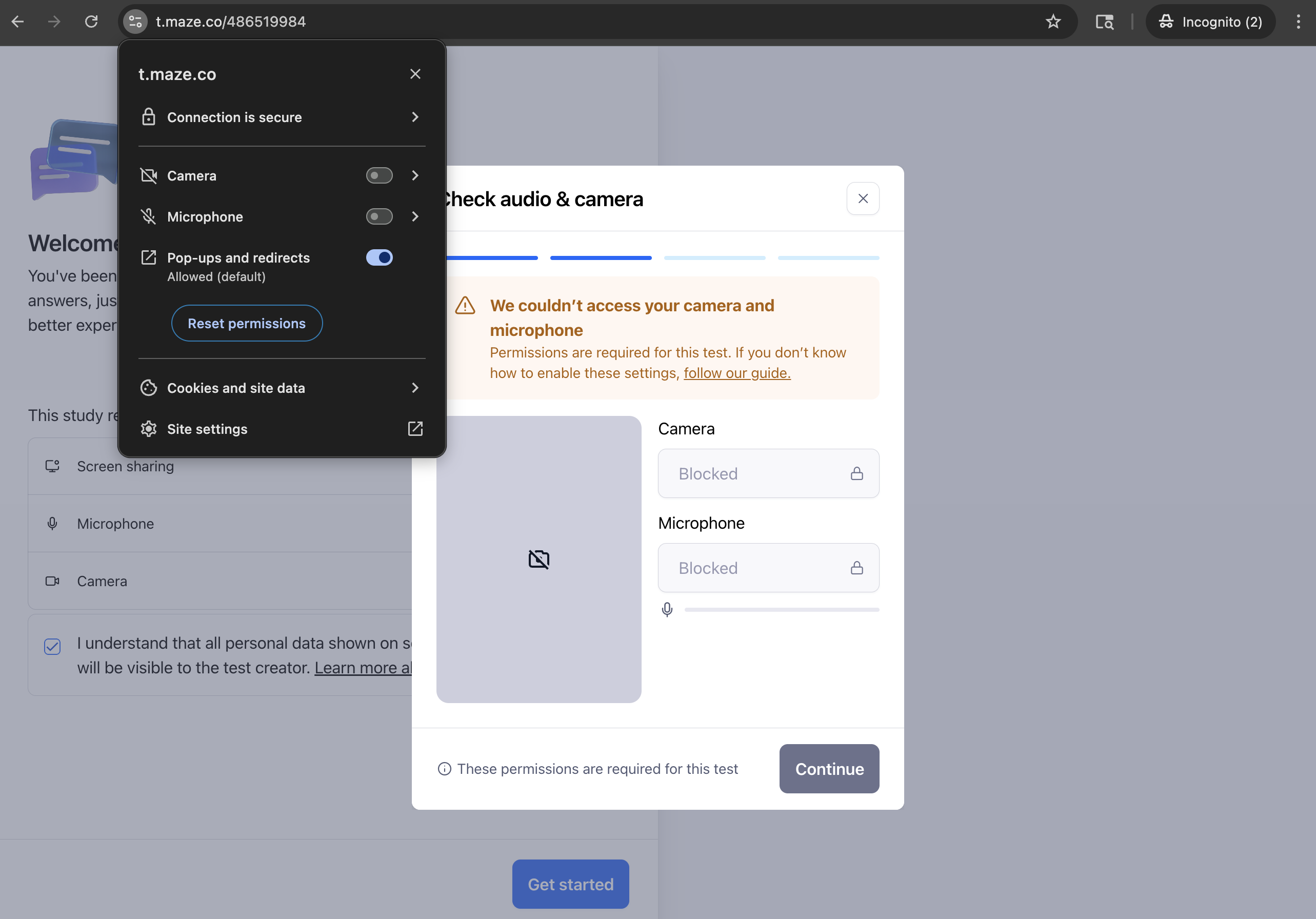The image size is (1316, 919).
Task: Click the microphone level meter bar
Action: click(x=781, y=609)
